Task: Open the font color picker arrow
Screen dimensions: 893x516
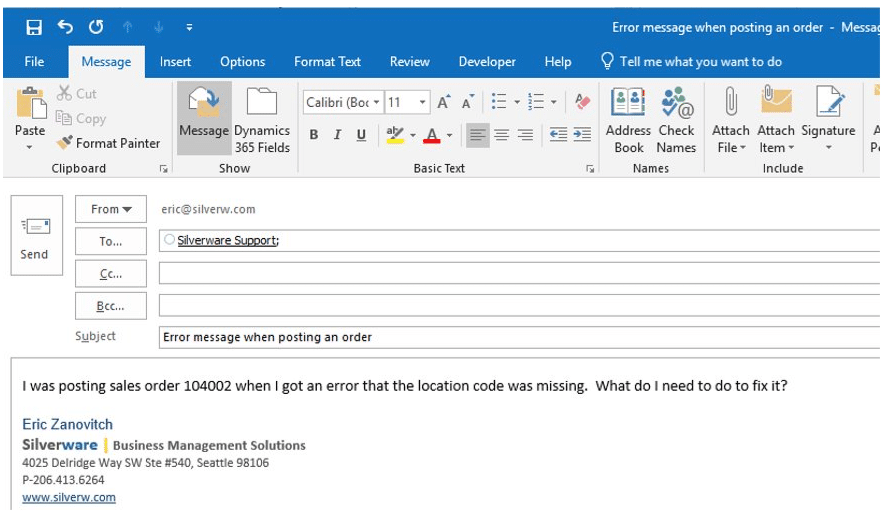Action: 450,135
